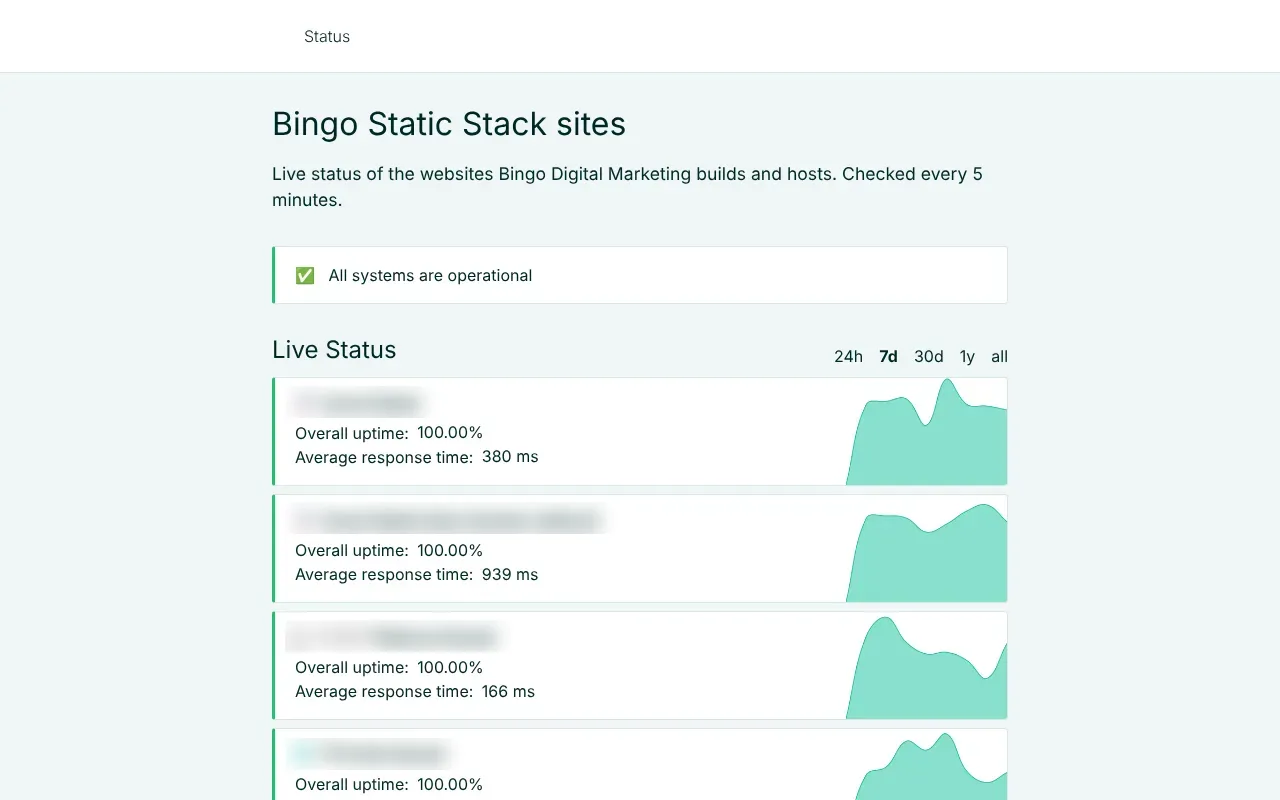
Task: Select the 7d time range
Action: [888, 356]
